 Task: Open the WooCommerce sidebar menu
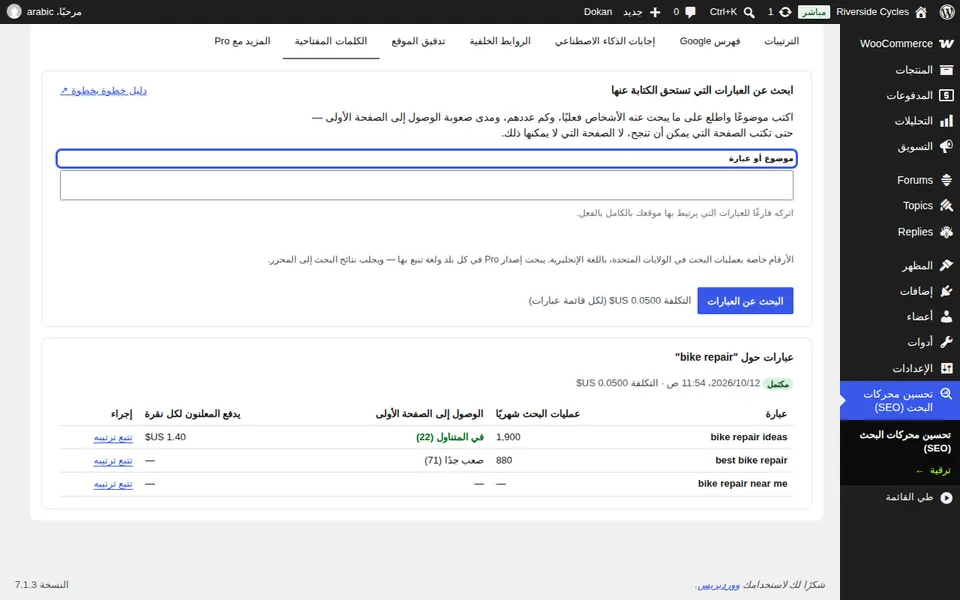tap(900, 43)
